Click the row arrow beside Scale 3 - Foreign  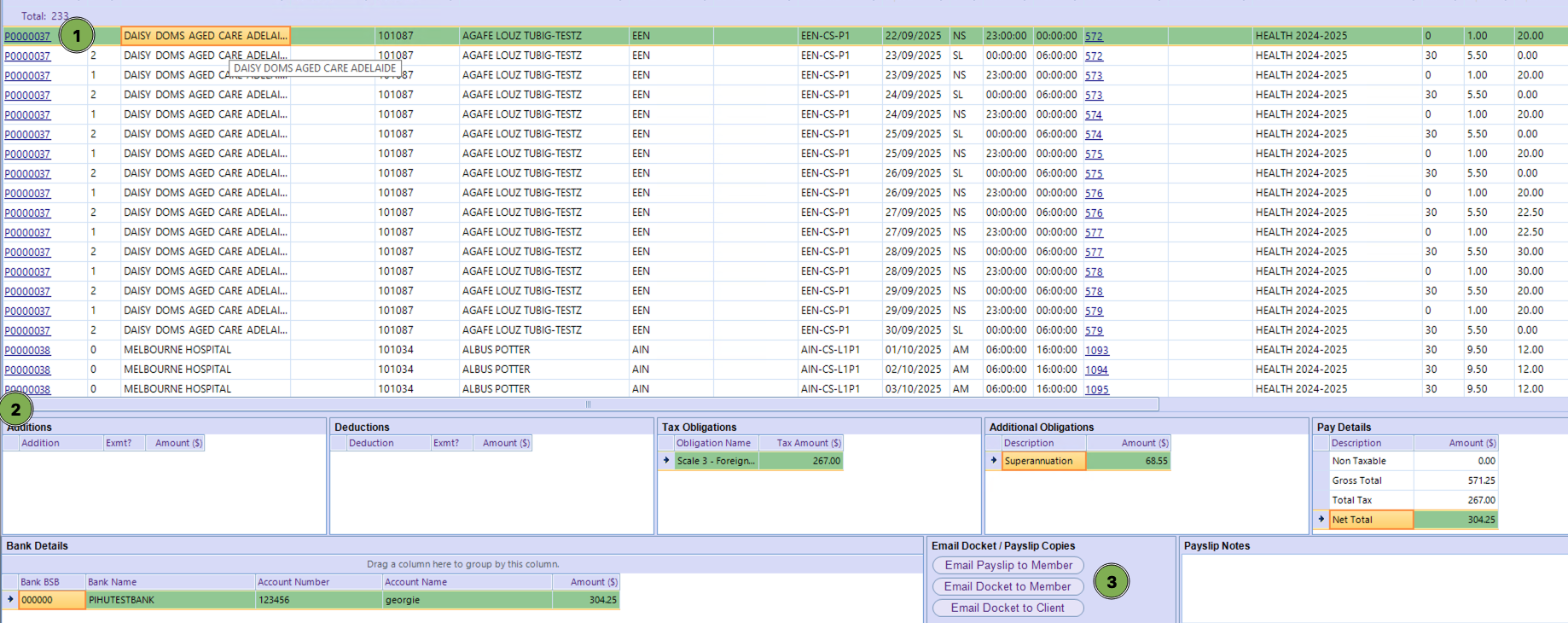coord(666,461)
